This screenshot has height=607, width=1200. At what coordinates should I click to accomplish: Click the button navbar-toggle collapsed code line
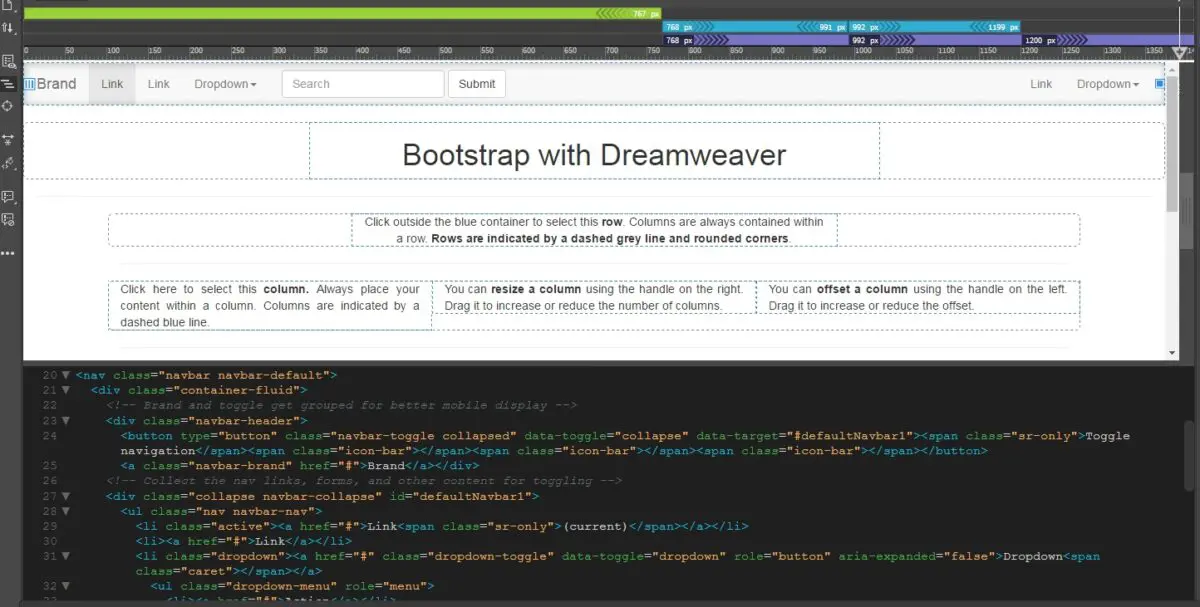[x=625, y=443]
